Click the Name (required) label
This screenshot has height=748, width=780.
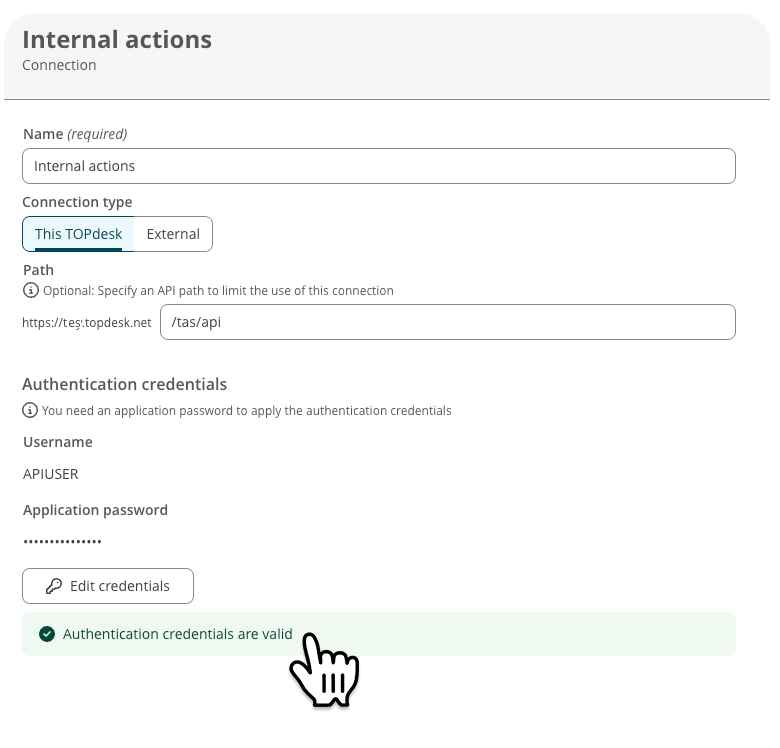[x=75, y=134]
